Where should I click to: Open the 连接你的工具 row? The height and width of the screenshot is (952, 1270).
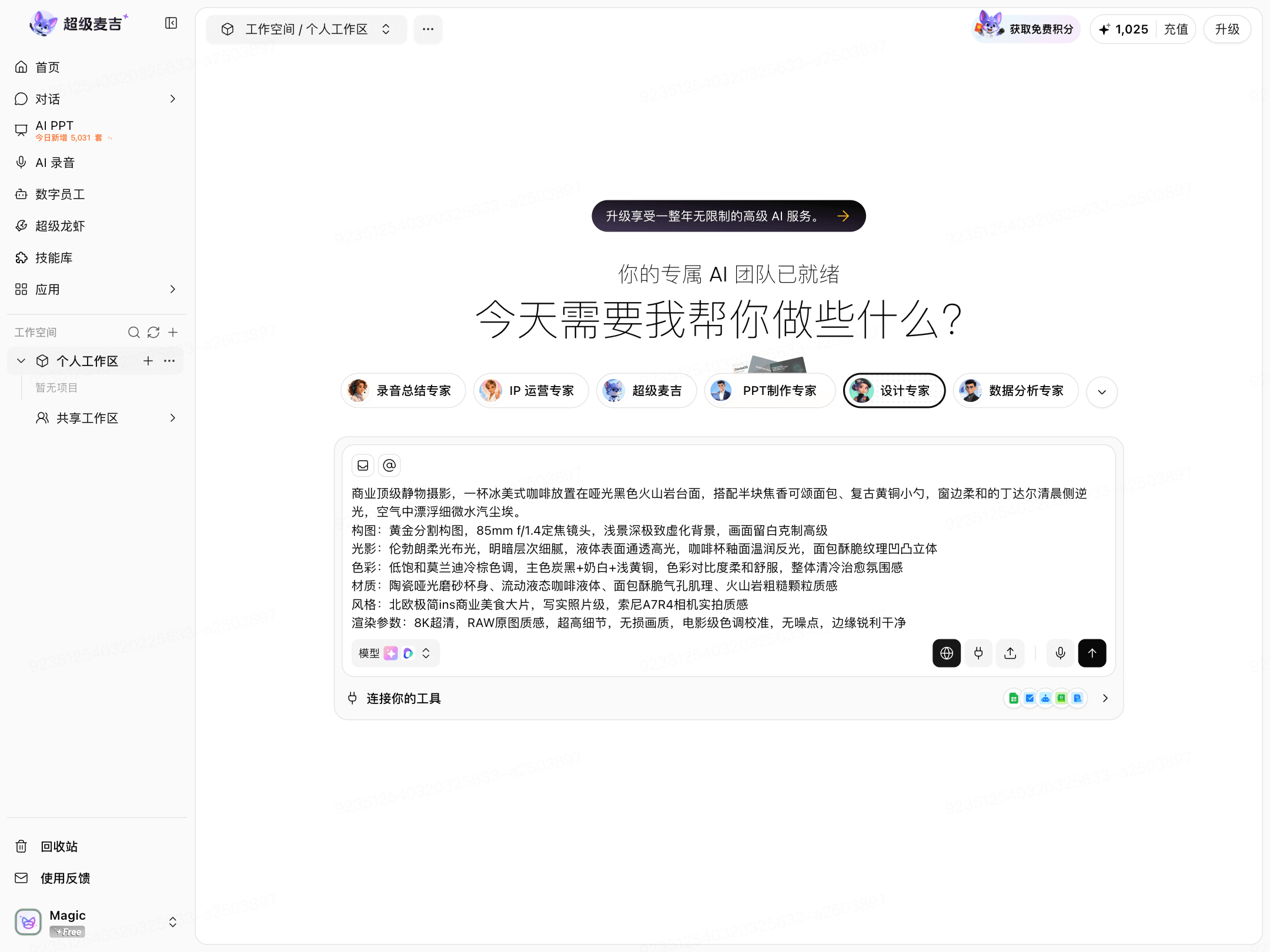(728, 698)
